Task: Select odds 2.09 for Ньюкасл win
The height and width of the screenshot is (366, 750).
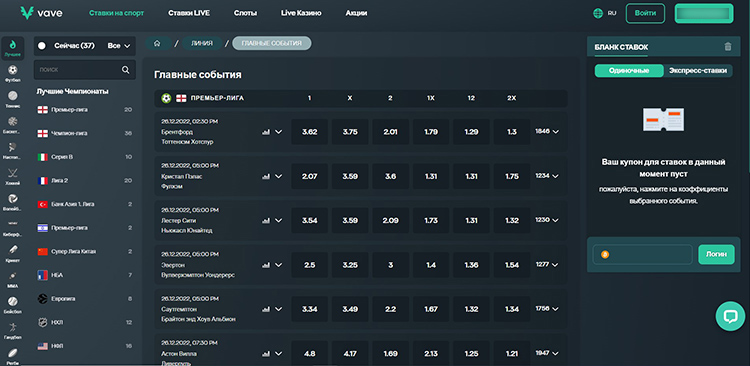Action: [390, 221]
